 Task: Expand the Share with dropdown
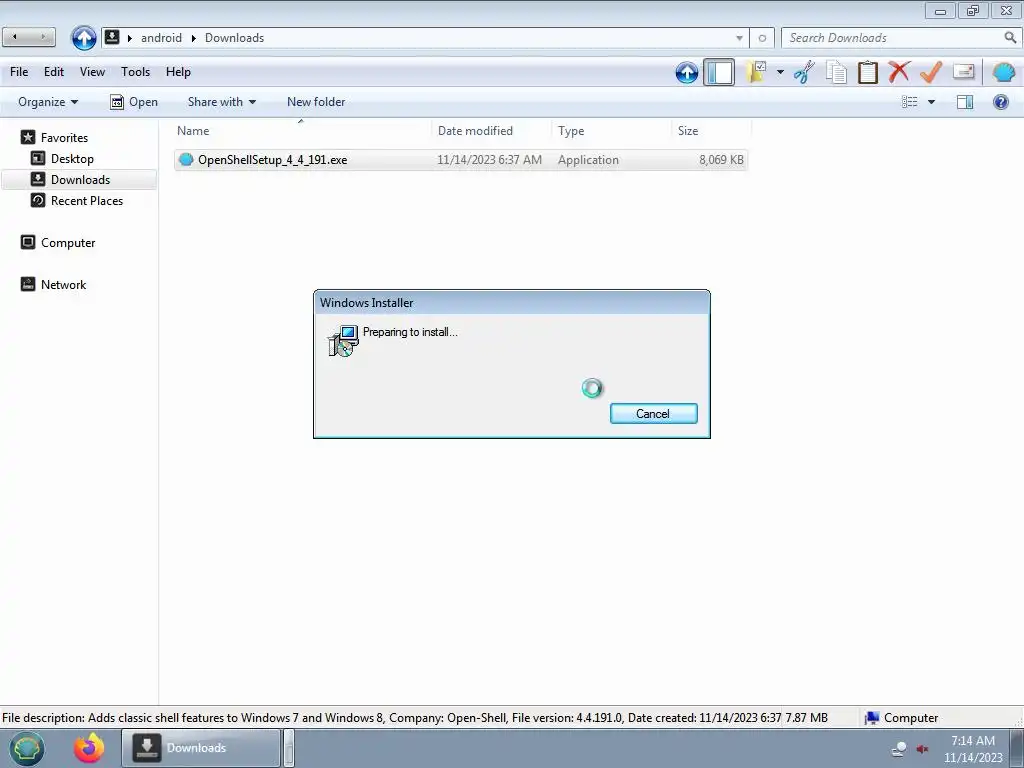221,102
